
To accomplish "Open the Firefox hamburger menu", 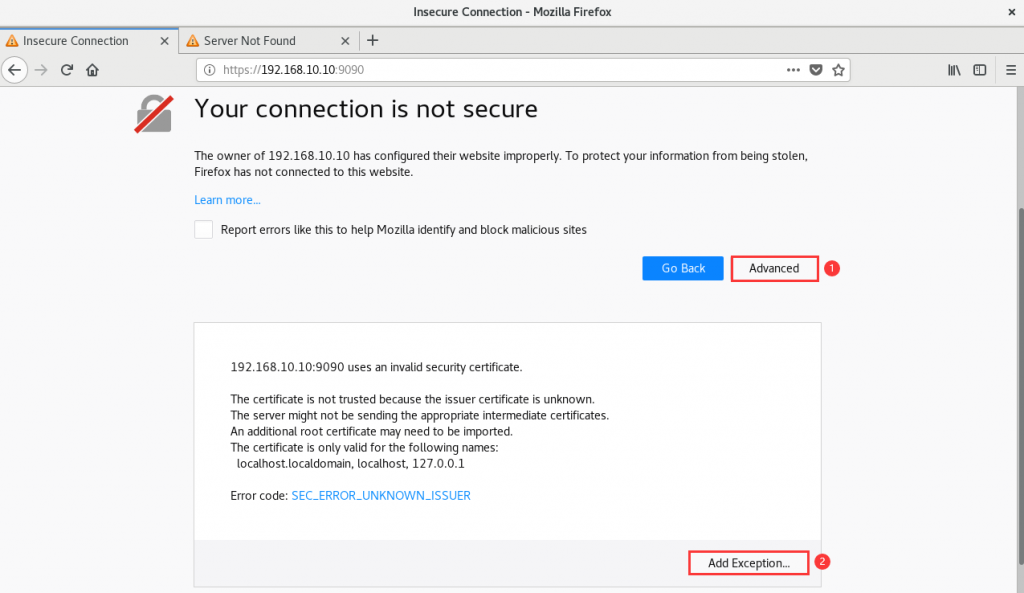I will [x=1007, y=70].
